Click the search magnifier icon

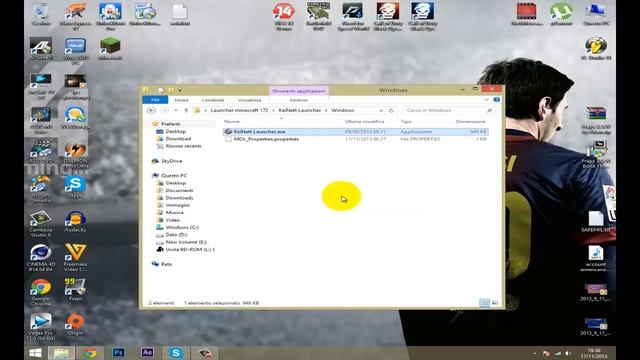[x=489, y=111]
